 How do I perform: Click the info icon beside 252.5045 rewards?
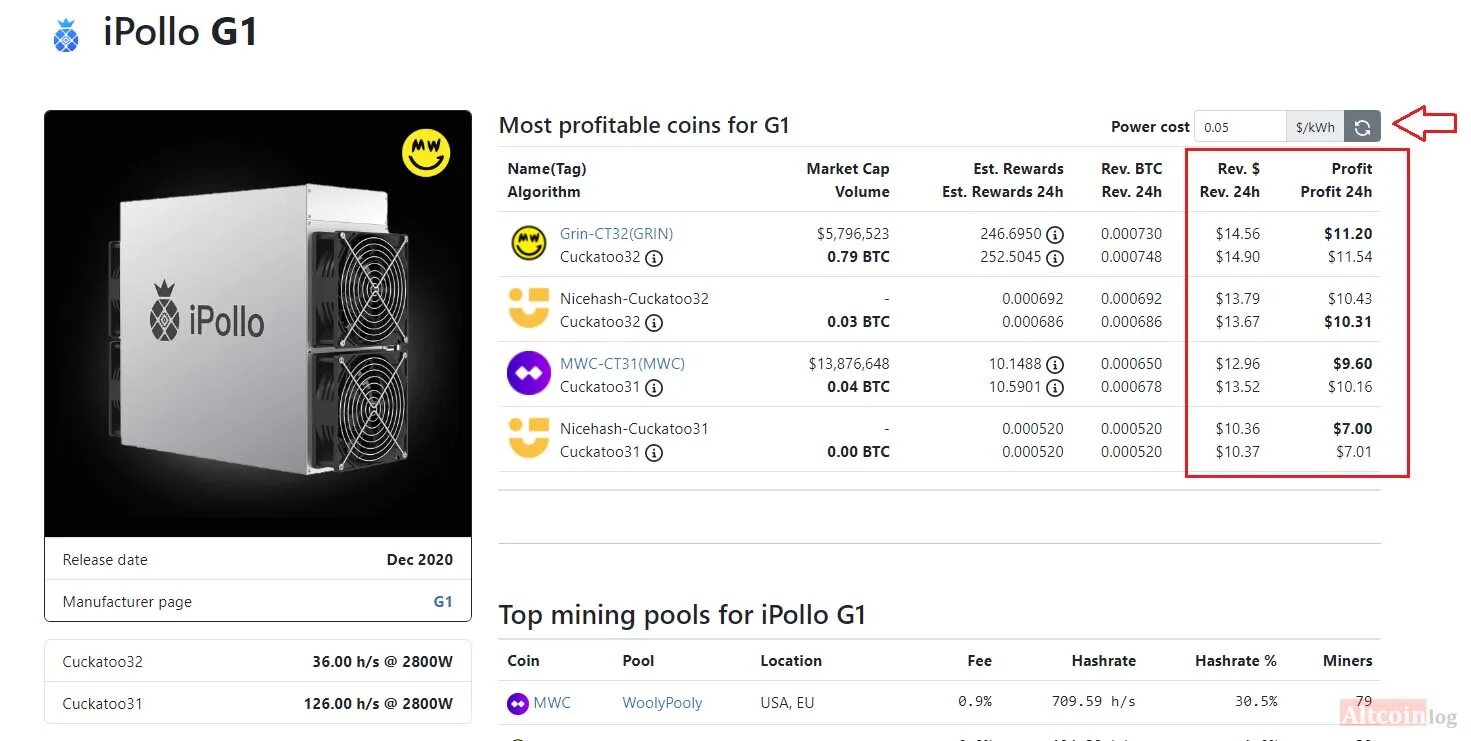pyautogui.click(x=1054, y=258)
